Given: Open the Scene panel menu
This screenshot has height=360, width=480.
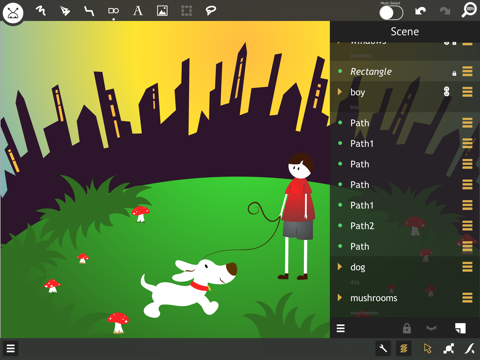Looking at the screenshot, I should click(341, 328).
